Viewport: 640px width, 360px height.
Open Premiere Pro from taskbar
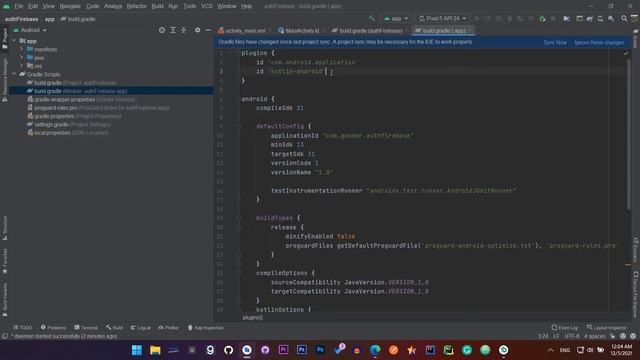pyautogui.click(x=283, y=350)
